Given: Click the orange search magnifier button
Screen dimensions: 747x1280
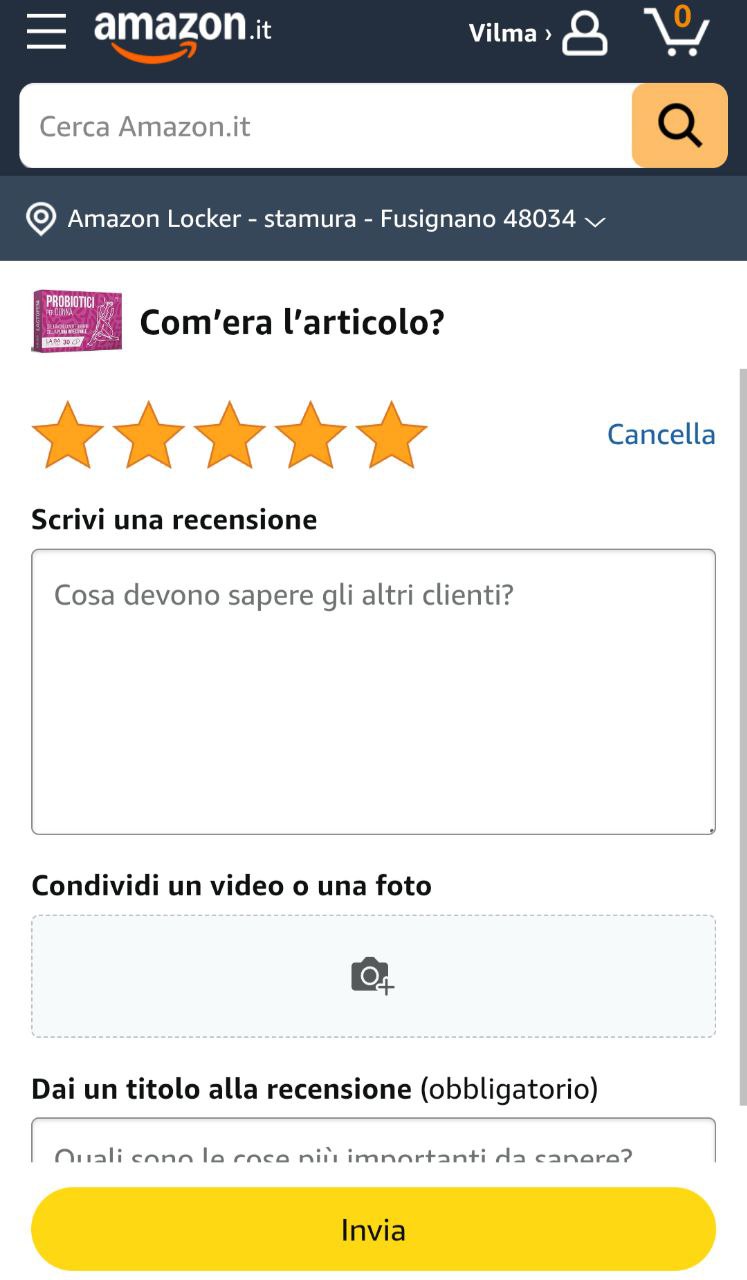Looking at the screenshot, I should [680, 125].
